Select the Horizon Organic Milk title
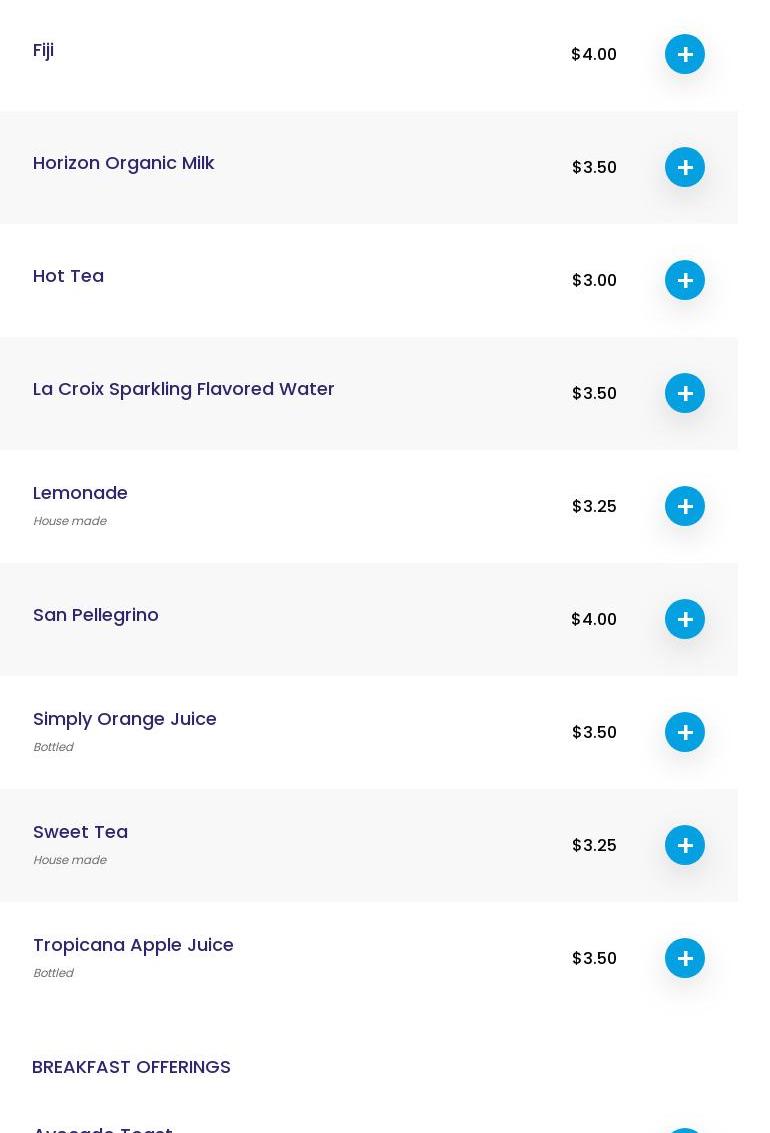The width and height of the screenshot is (770, 1133). point(123,163)
